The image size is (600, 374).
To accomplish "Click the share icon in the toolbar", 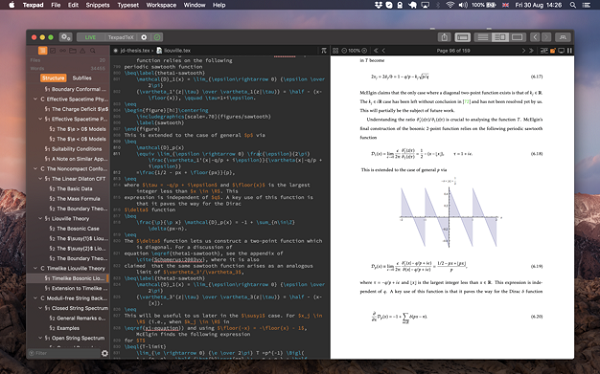I will click(x=444, y=37).
